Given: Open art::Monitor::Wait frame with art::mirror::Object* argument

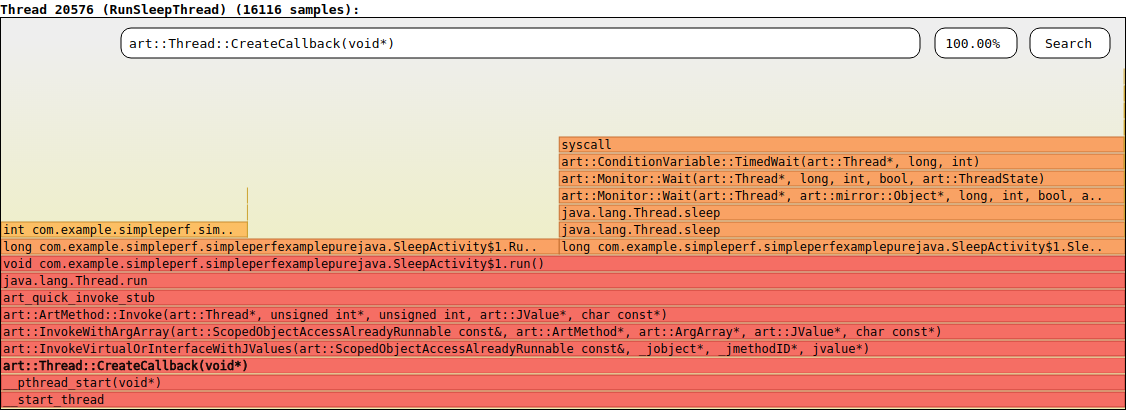Looking at the screenshot, I should [841, 196].
